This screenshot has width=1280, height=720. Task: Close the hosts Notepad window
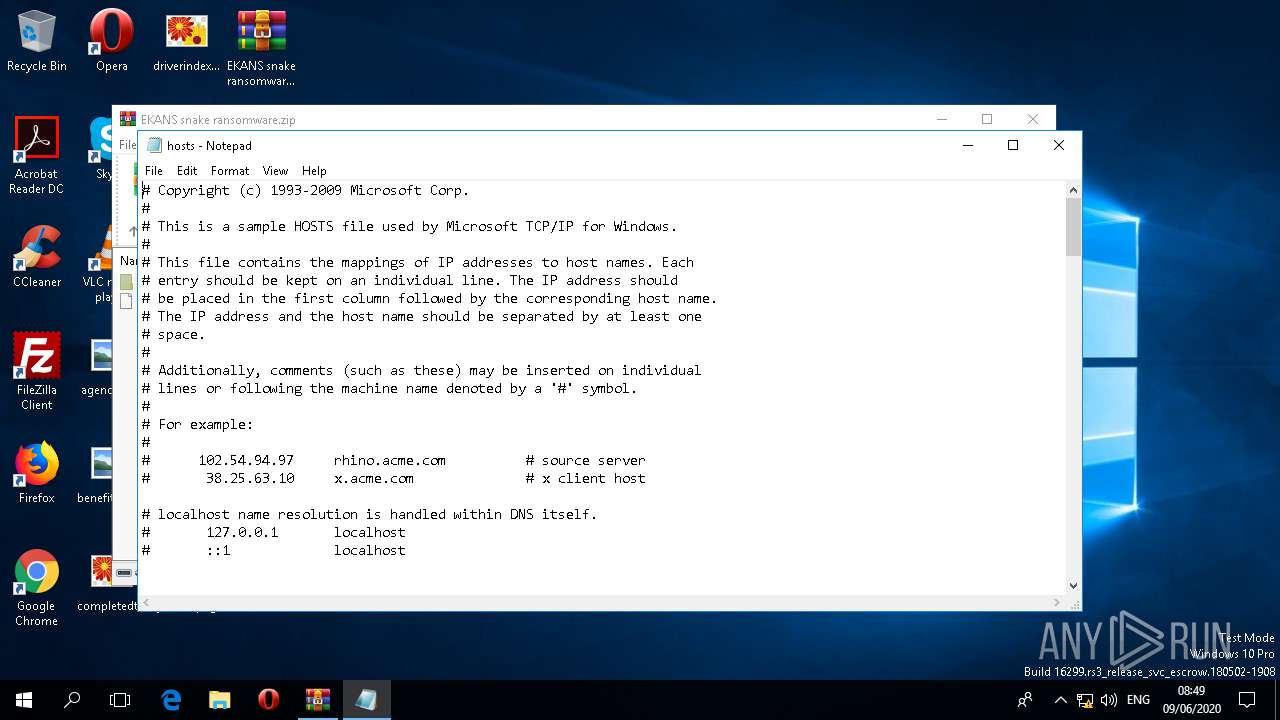[1059, 145]
